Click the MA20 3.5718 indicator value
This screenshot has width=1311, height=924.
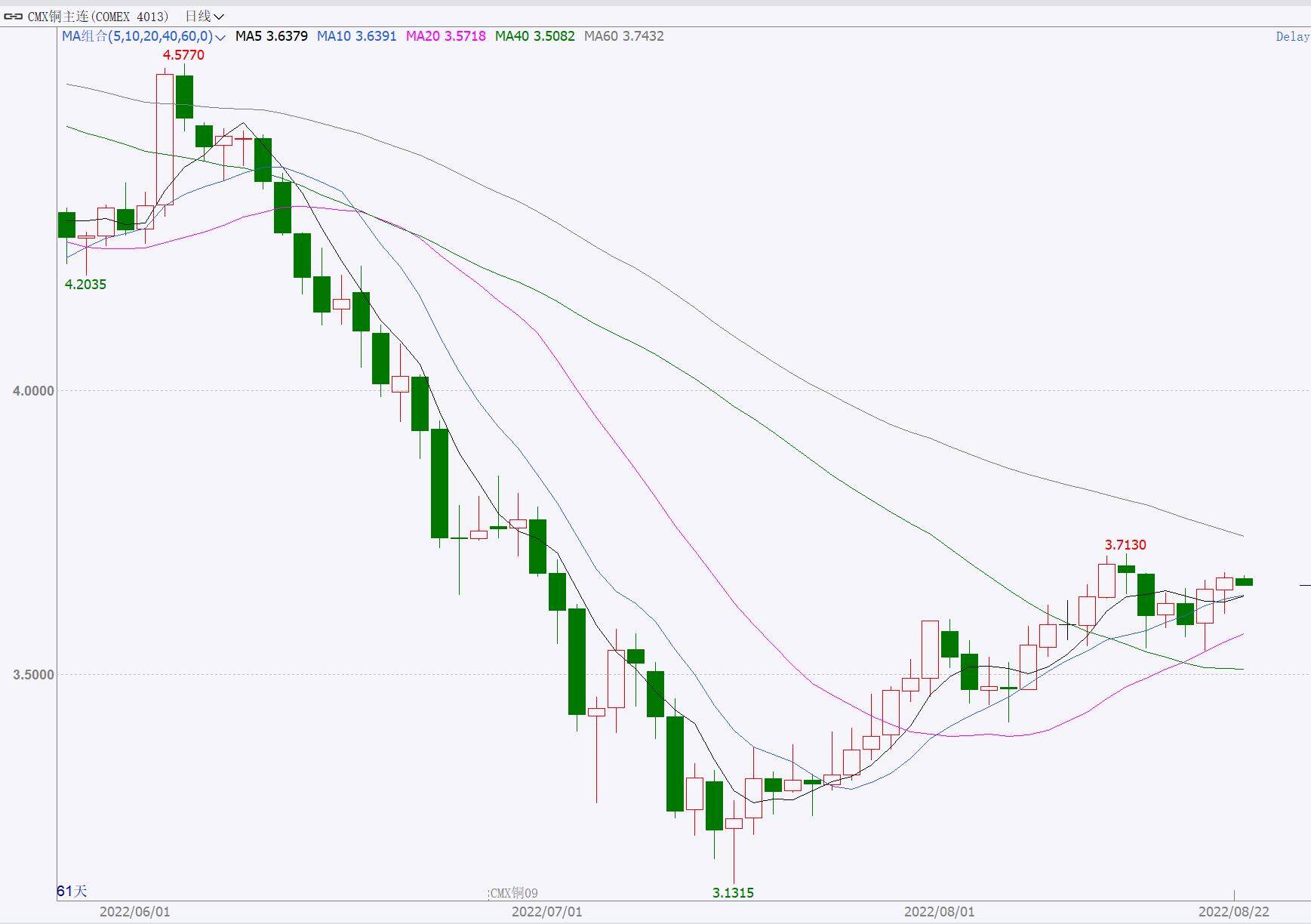pos(445,36)
